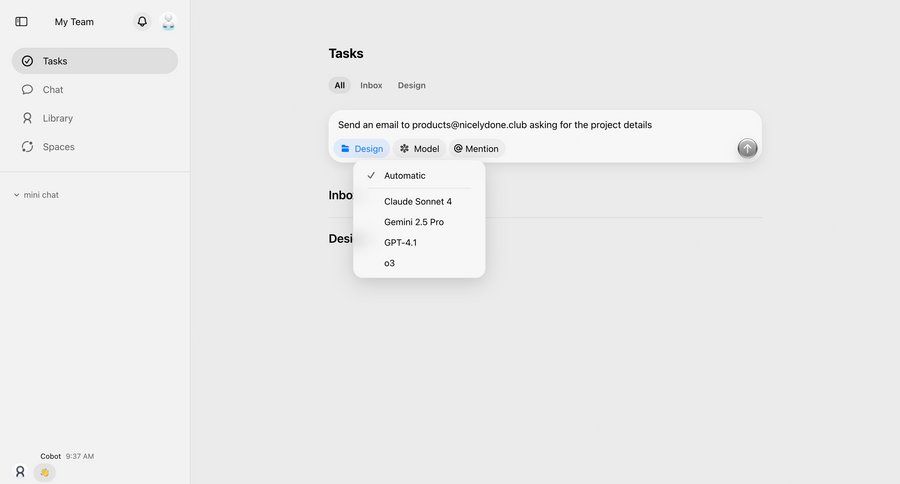Open Spaces in sidebar
Screen dimensions: 900x484
point(95,147)
